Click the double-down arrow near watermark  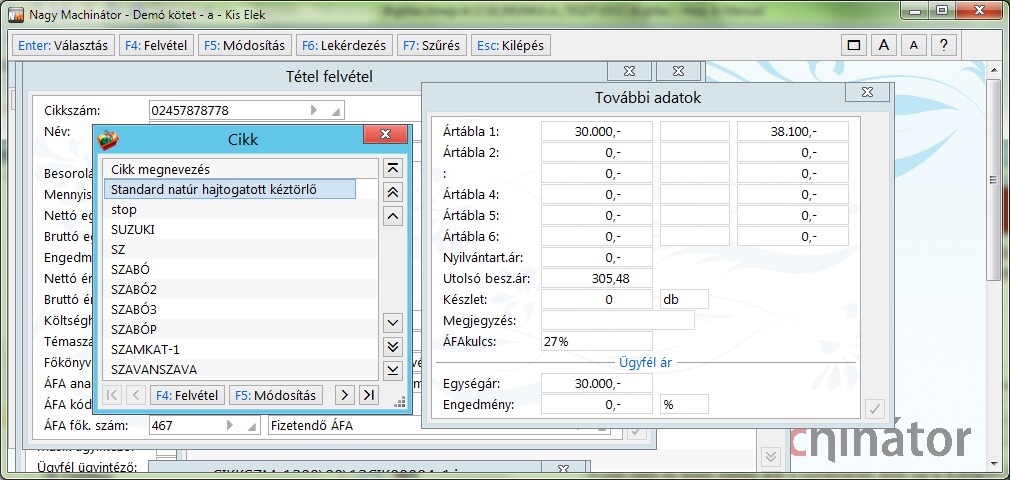[x=770, y=456]
